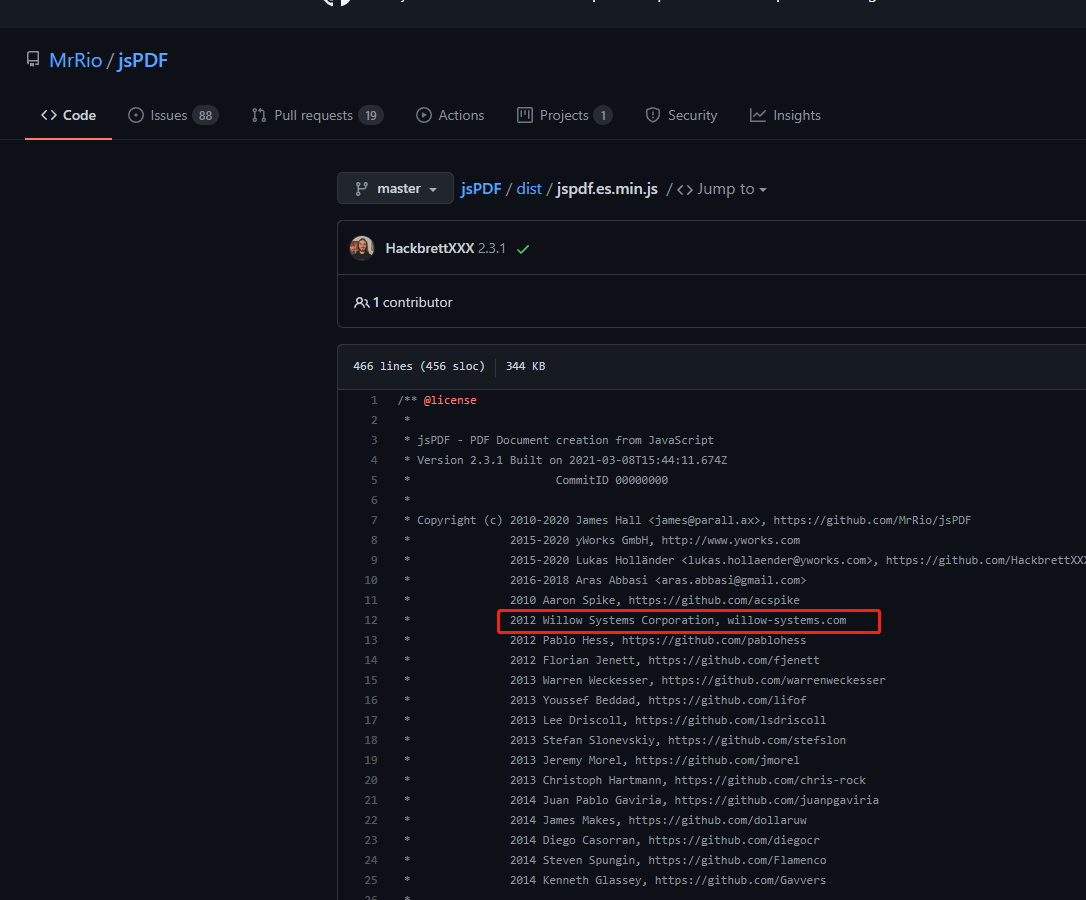The height and width of the screenshot is (900, 1086).
Task: Click the Pull requests merge icon
Action: (x=259, y=115)
